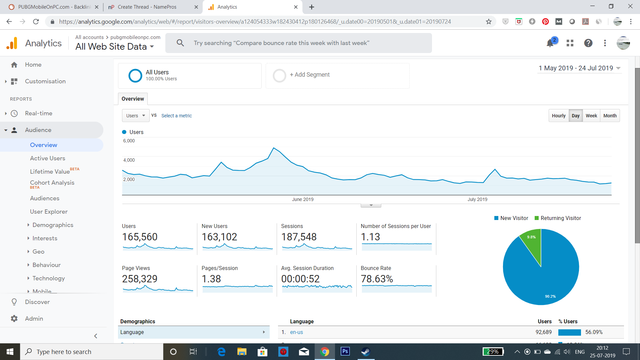
Task: Open the Active Users report
Action: 47,158
